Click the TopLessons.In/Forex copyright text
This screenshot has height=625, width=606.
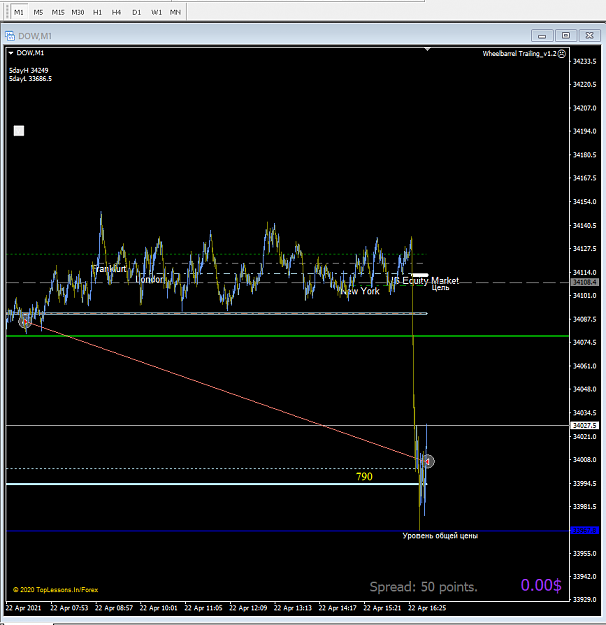pos(55,590)
